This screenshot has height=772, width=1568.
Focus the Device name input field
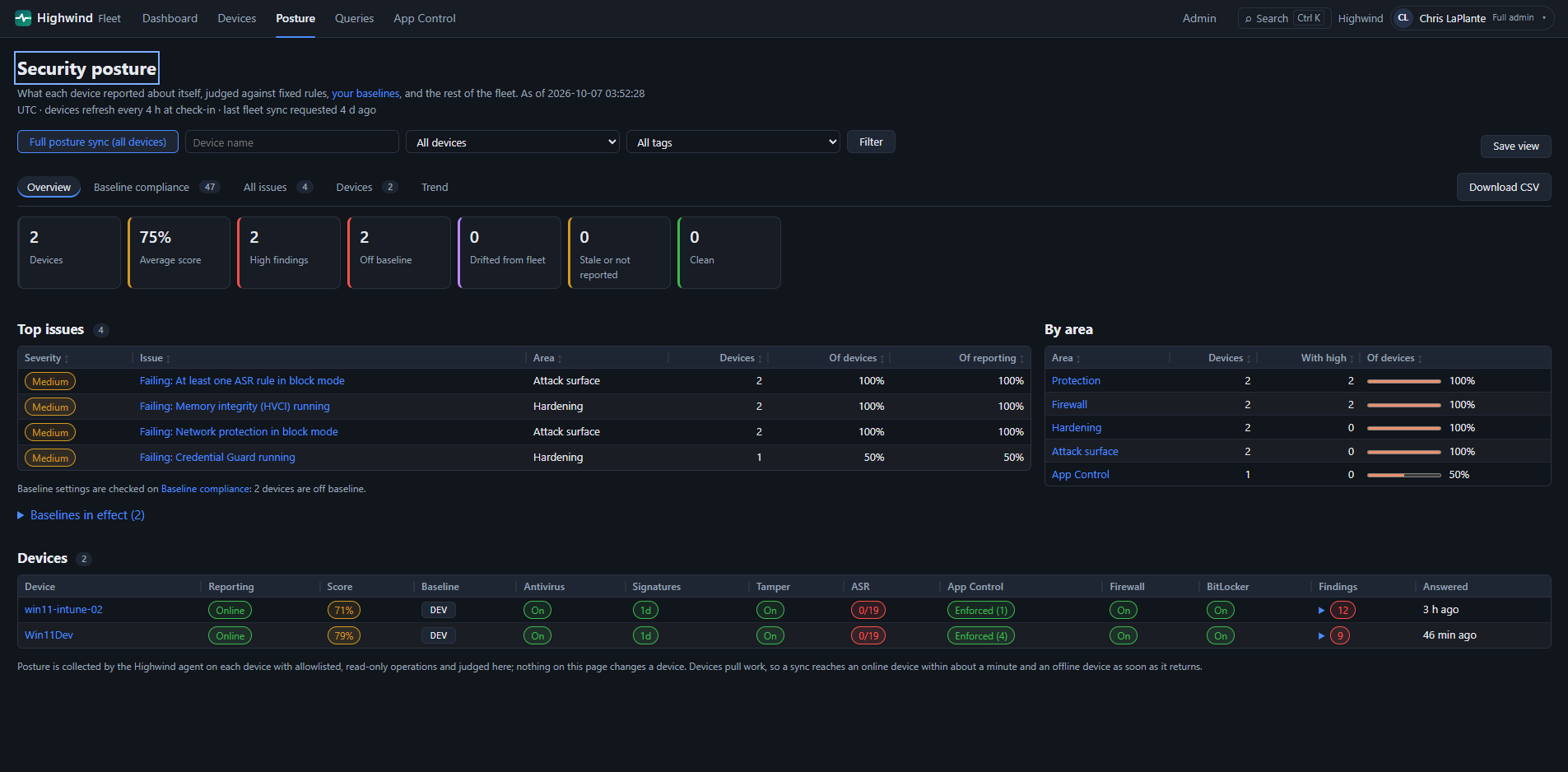tap(292, 142)
